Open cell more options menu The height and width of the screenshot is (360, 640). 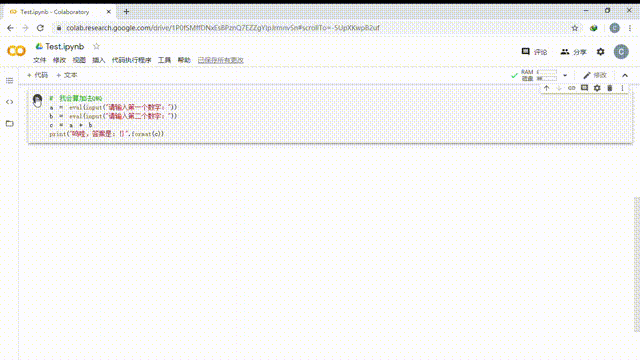622,88
